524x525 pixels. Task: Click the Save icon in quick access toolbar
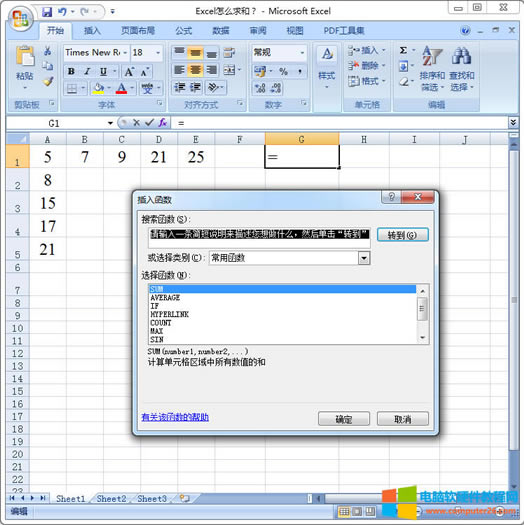(47, 12)
